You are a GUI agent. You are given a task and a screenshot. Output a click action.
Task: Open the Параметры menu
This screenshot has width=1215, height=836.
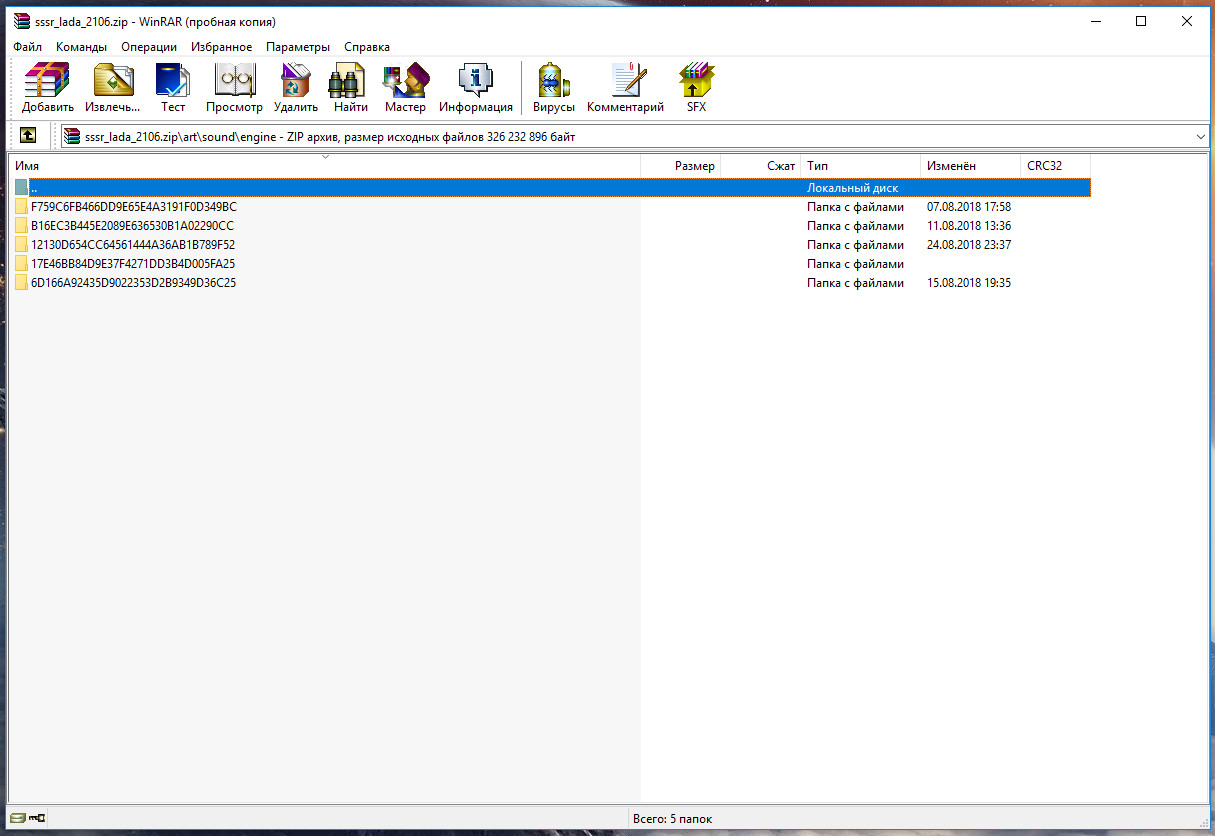point(297,47)
